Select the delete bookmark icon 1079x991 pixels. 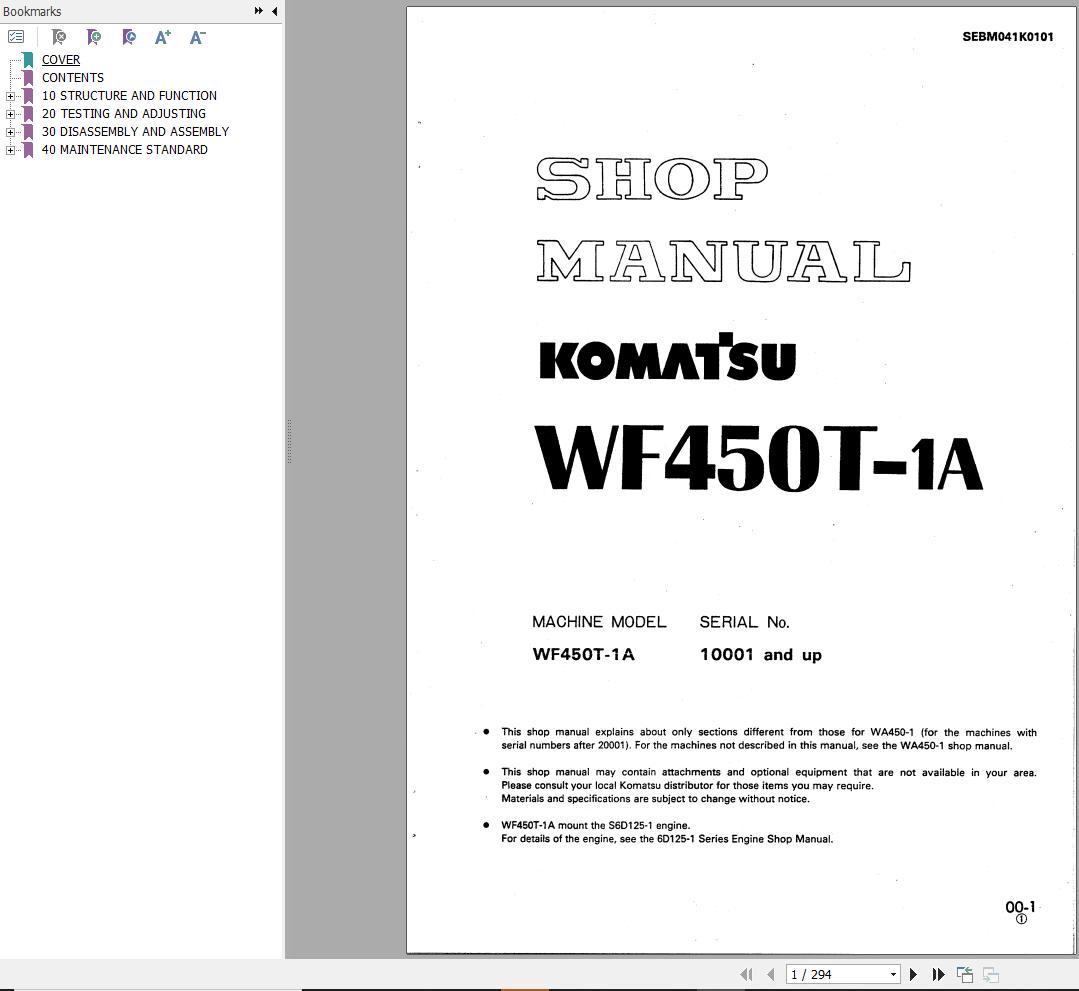click(58, 36)
